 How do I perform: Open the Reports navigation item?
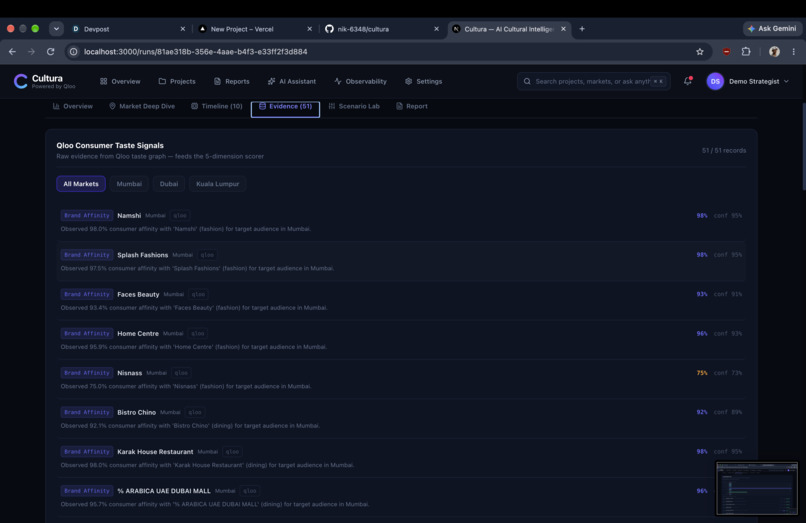click(x=231, y=81)
